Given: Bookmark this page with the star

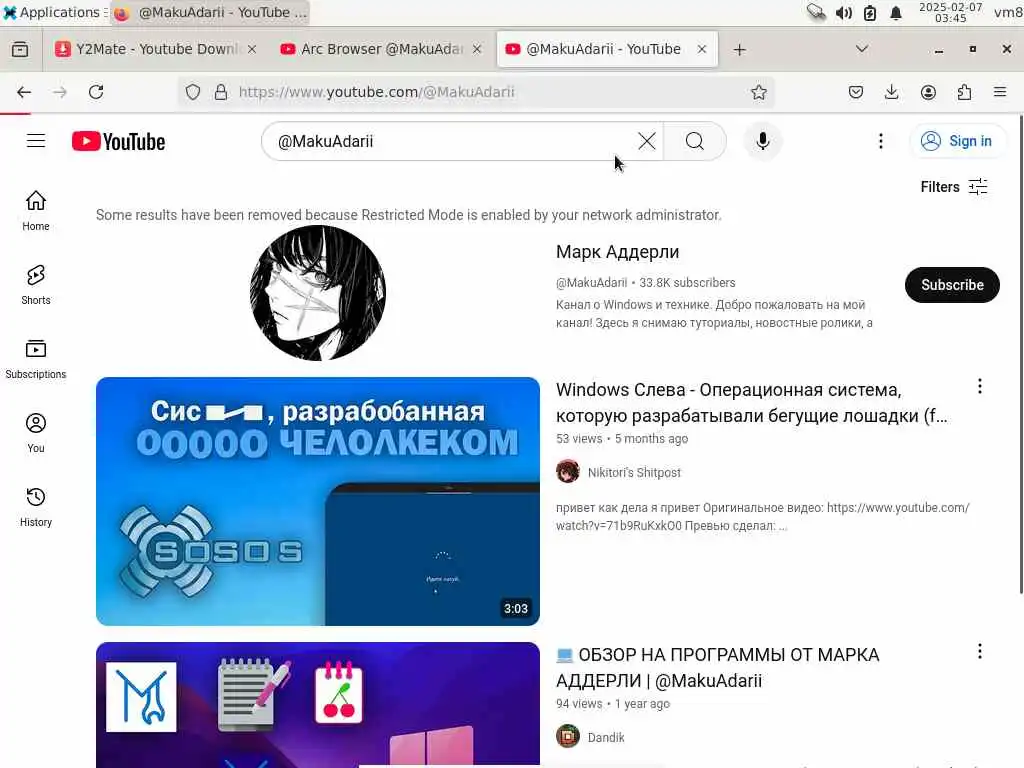Looking at the screenshot, I should (758, 92).
